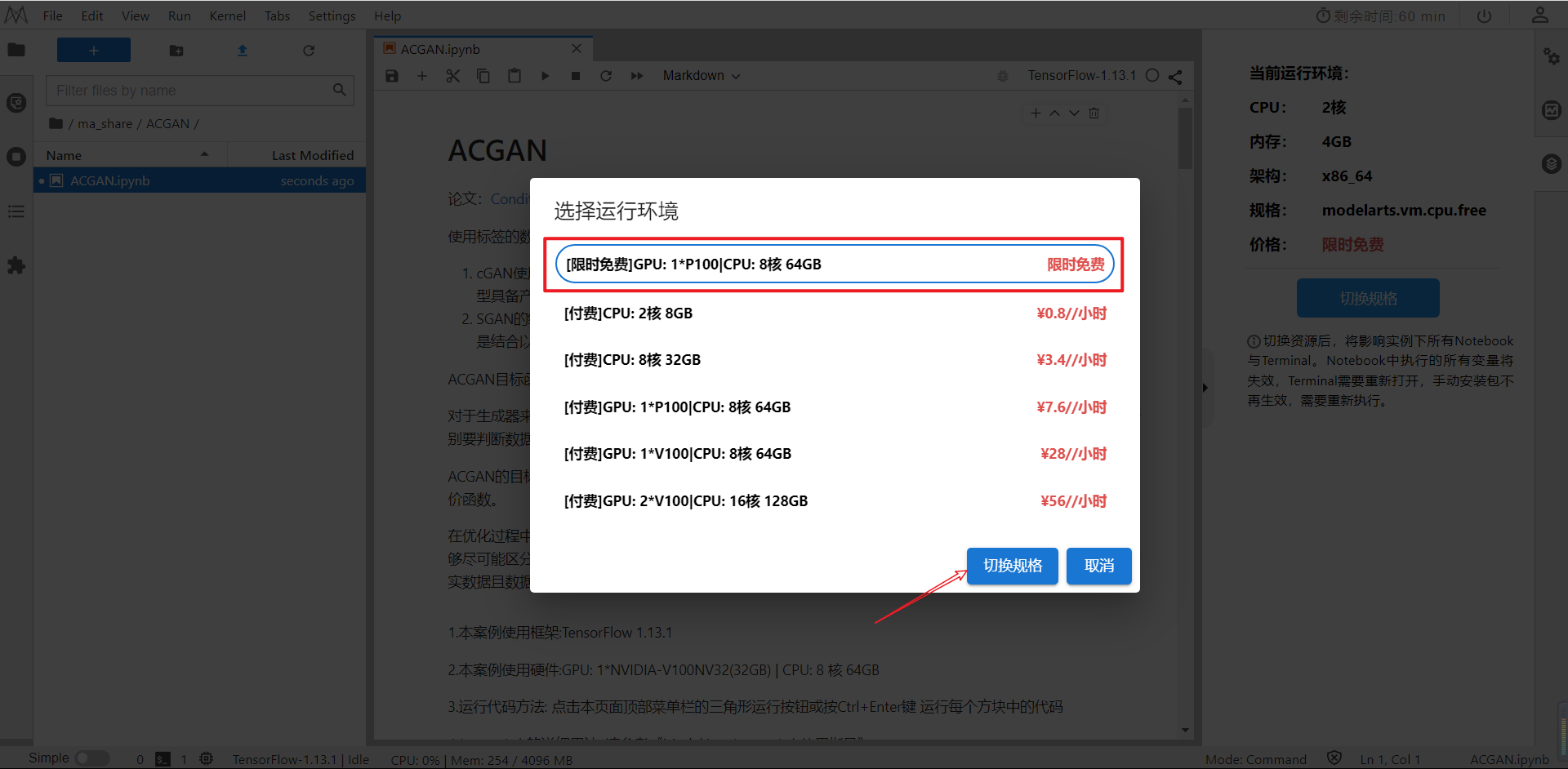Click the share notebook icon
Screen dimensions: 1568x769
coord(1175,76)
